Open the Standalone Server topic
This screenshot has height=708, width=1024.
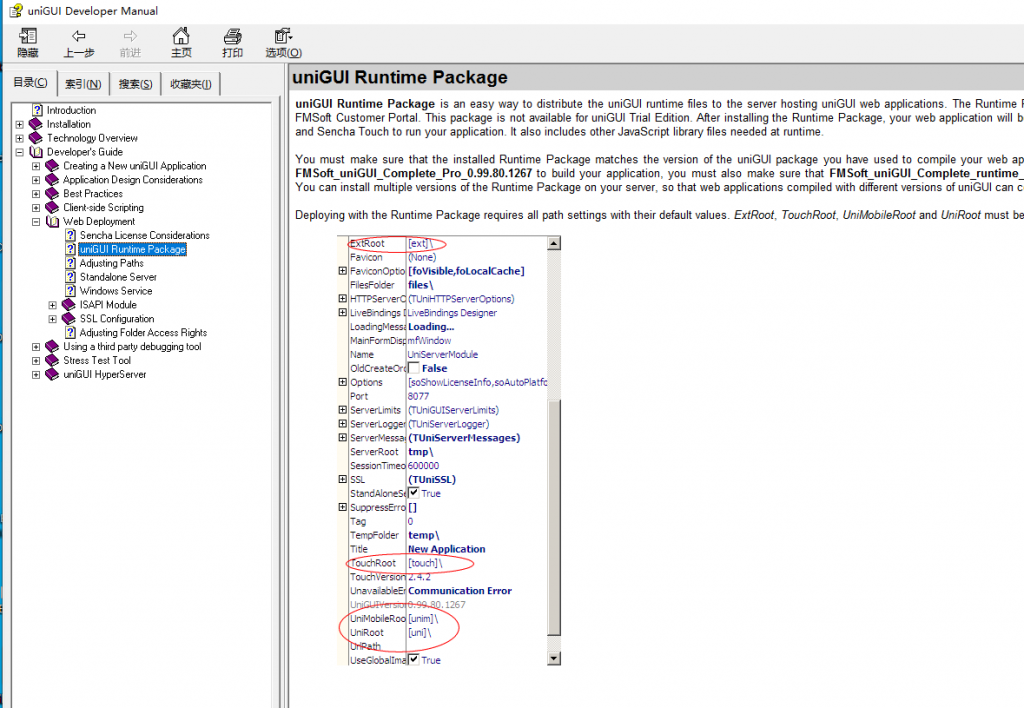click(118, 277)
